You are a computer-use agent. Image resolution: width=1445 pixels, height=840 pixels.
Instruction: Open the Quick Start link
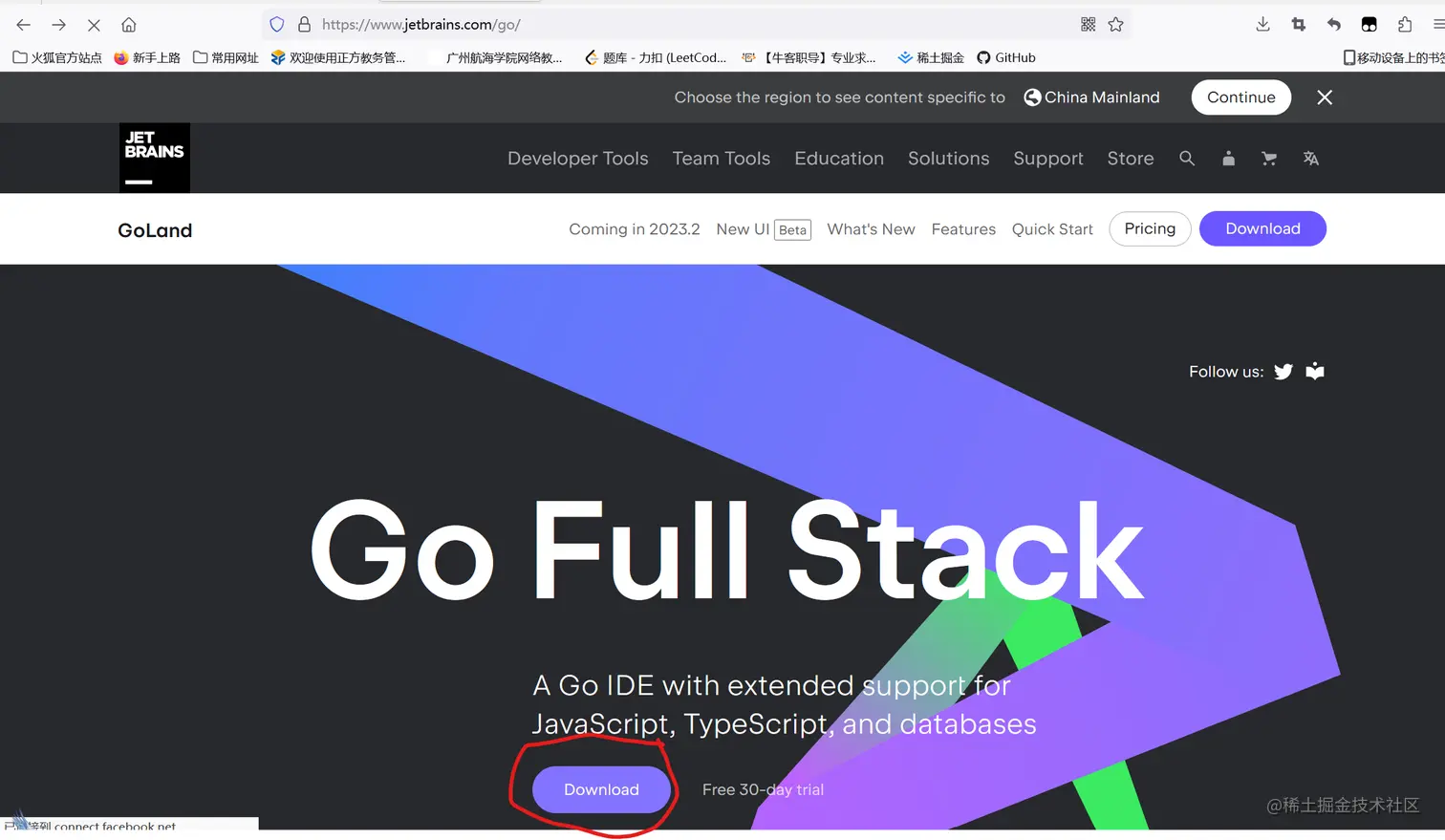[1052, 229]
